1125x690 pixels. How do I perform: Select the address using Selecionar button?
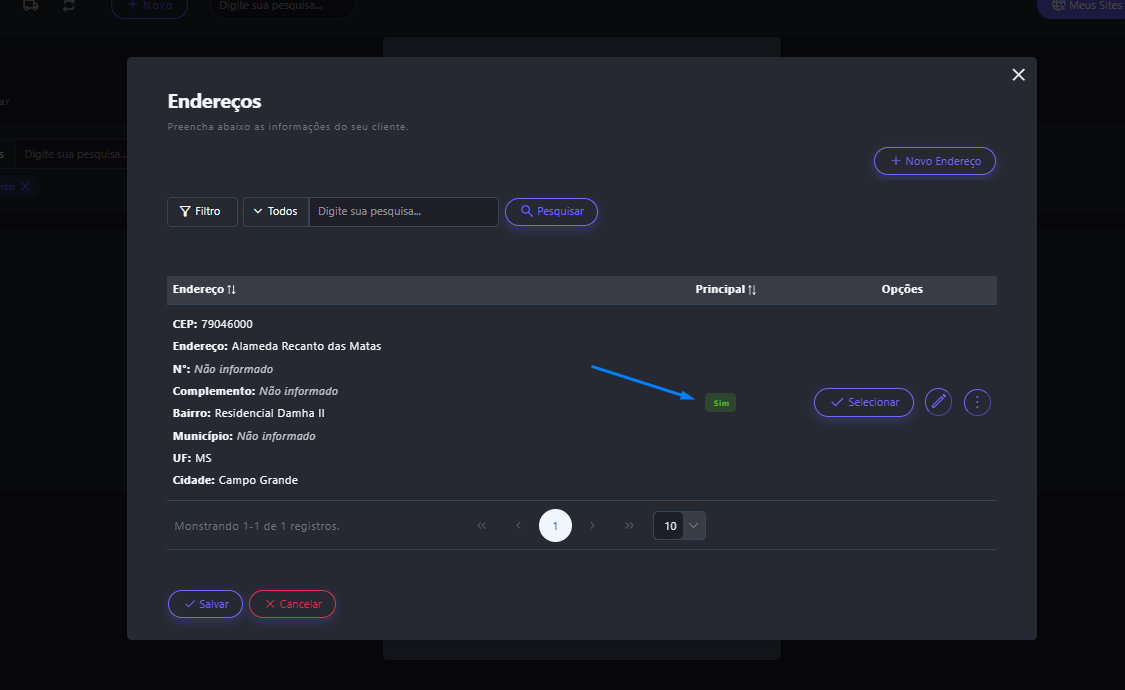pyautogui.click(x=864, y=402)
